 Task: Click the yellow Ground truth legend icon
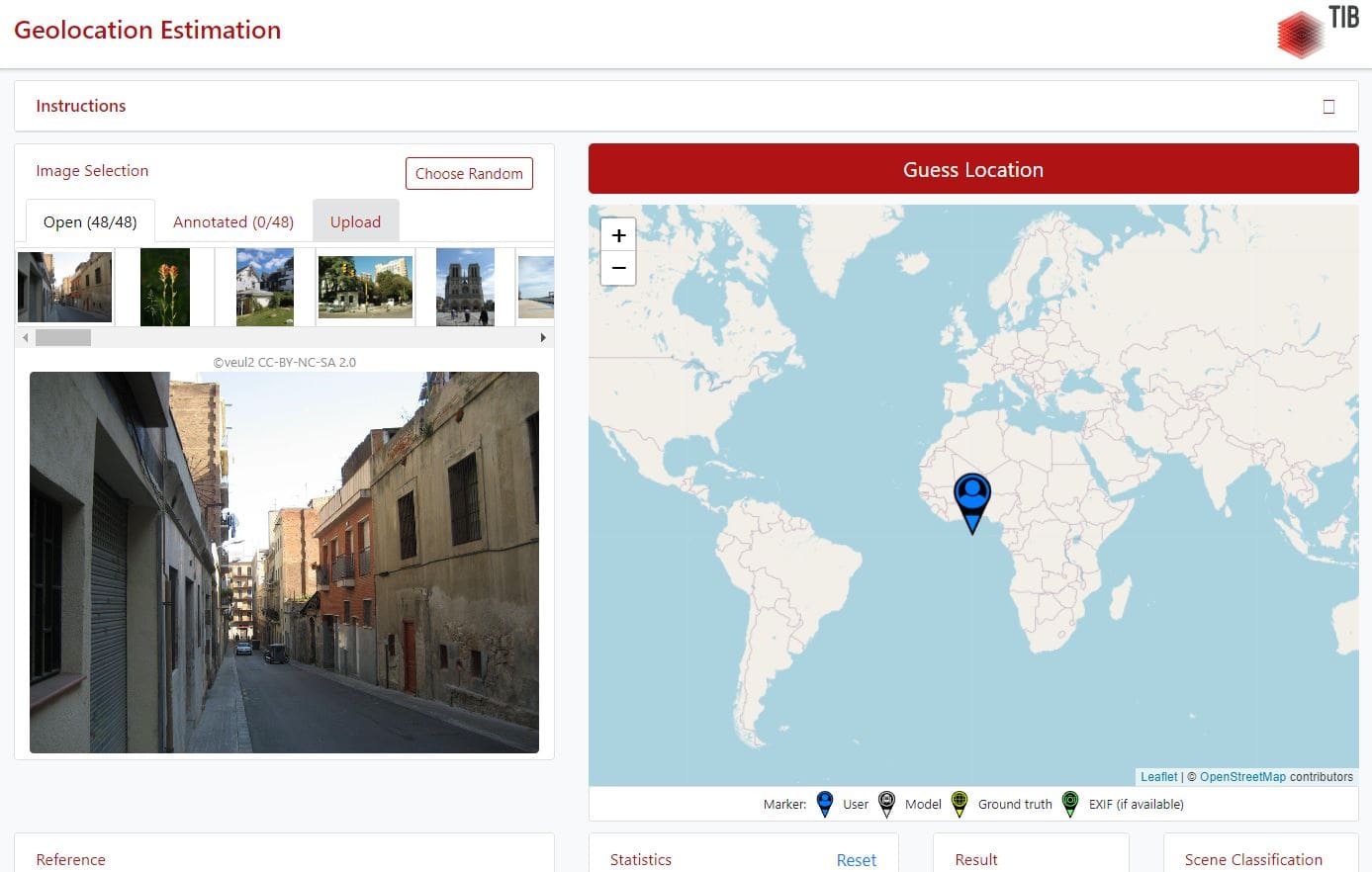point(959,804)
